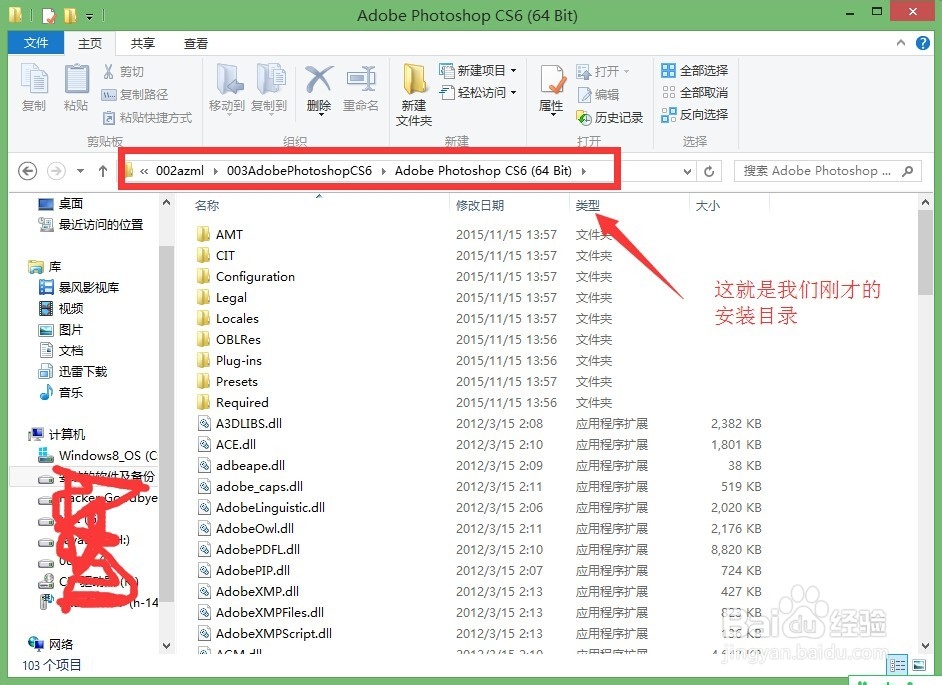This screenshot has height=685, width=942.
Task: Select the AMT folder
Action: [219, 234]
